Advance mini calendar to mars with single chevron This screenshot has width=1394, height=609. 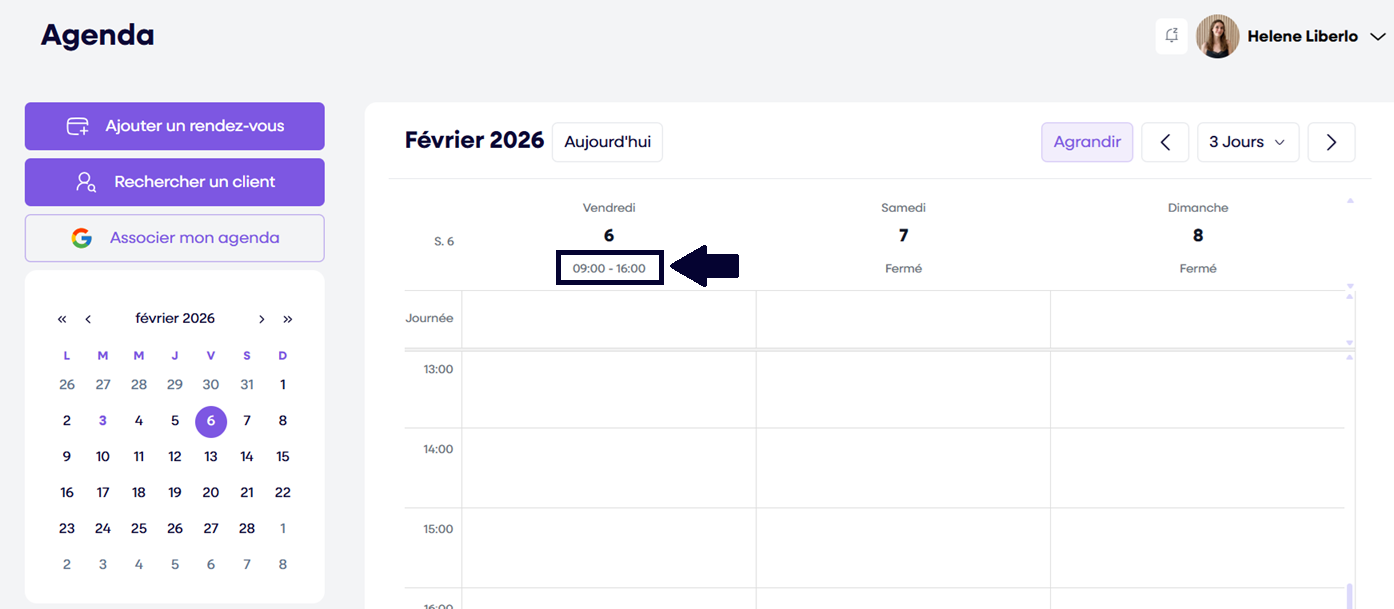[x=261, y=318]
